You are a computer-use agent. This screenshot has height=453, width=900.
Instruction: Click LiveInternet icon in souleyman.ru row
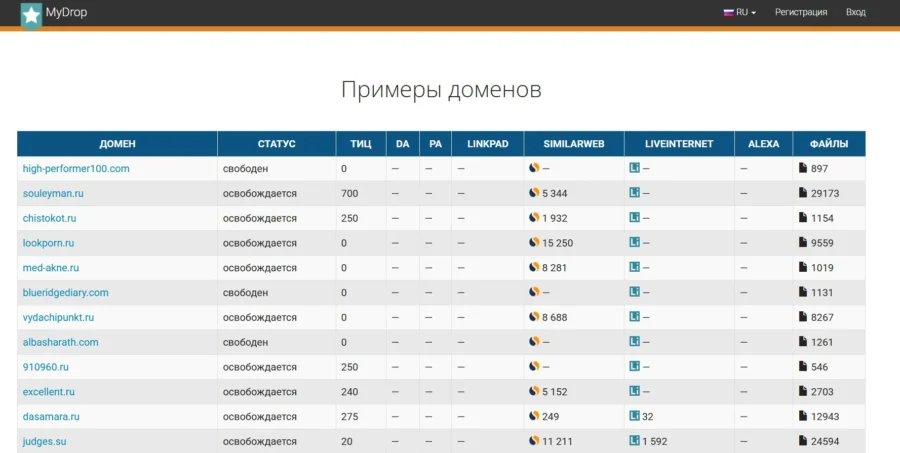(634, 193)
